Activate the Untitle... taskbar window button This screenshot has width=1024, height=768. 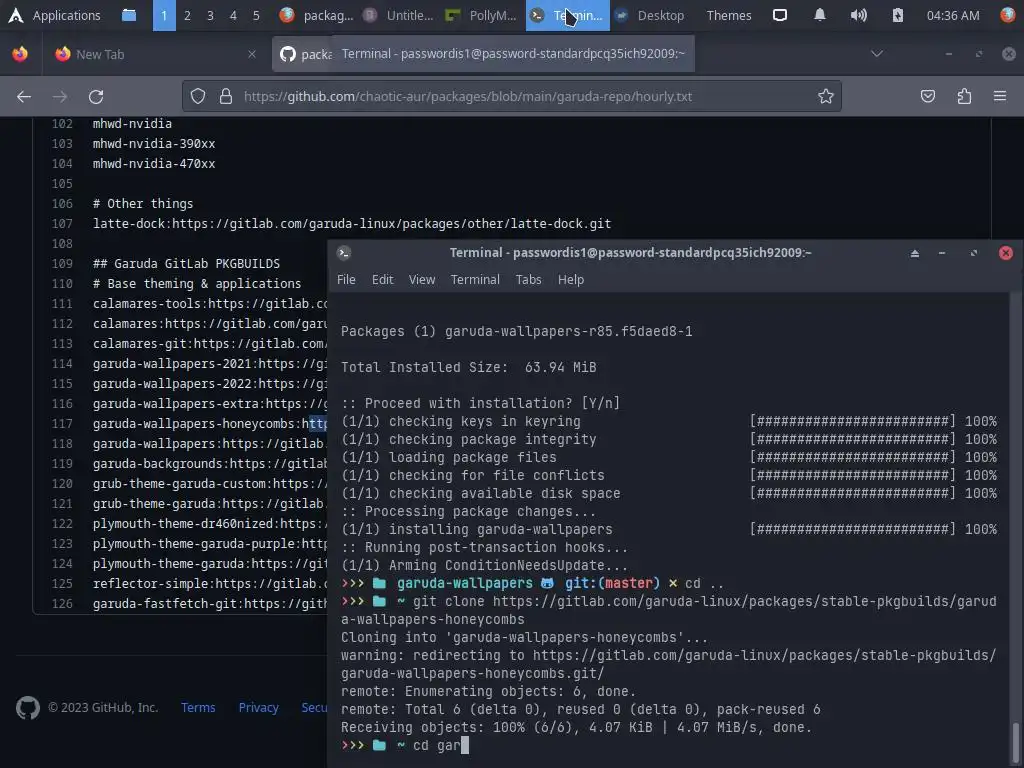[399, 15]
